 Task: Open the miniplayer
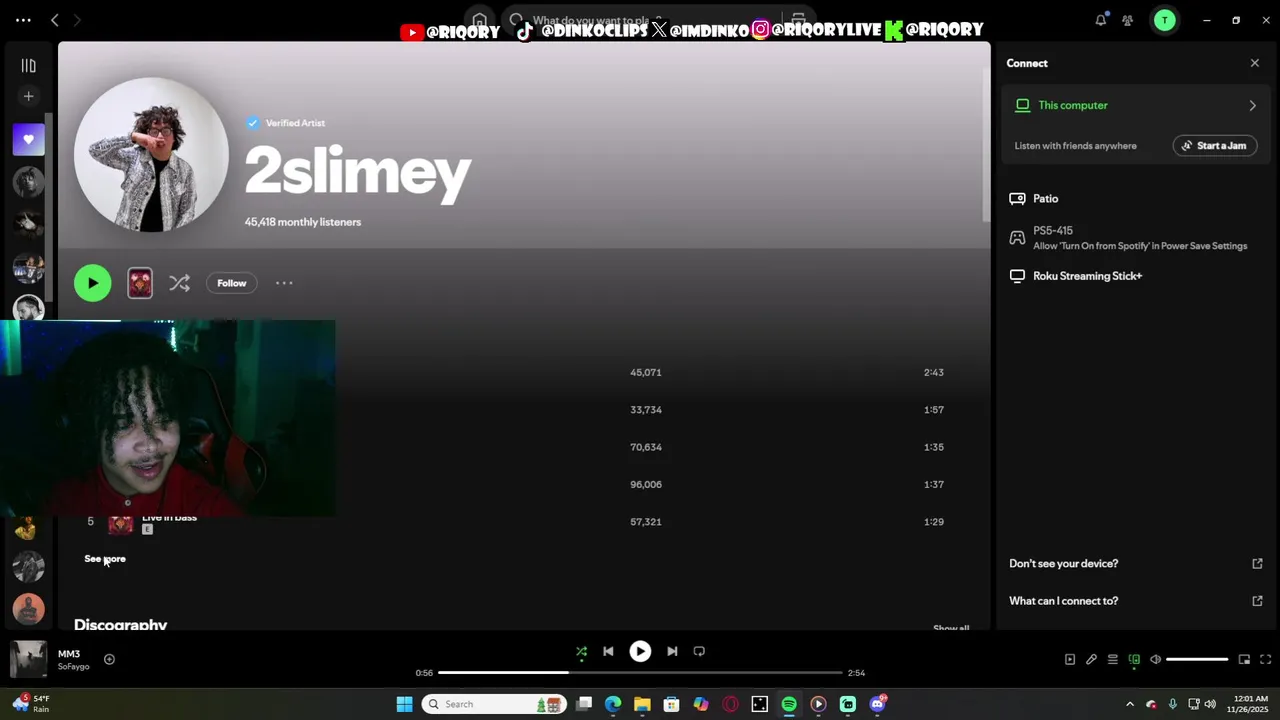pyautogui.click(x=1244, y=660)
